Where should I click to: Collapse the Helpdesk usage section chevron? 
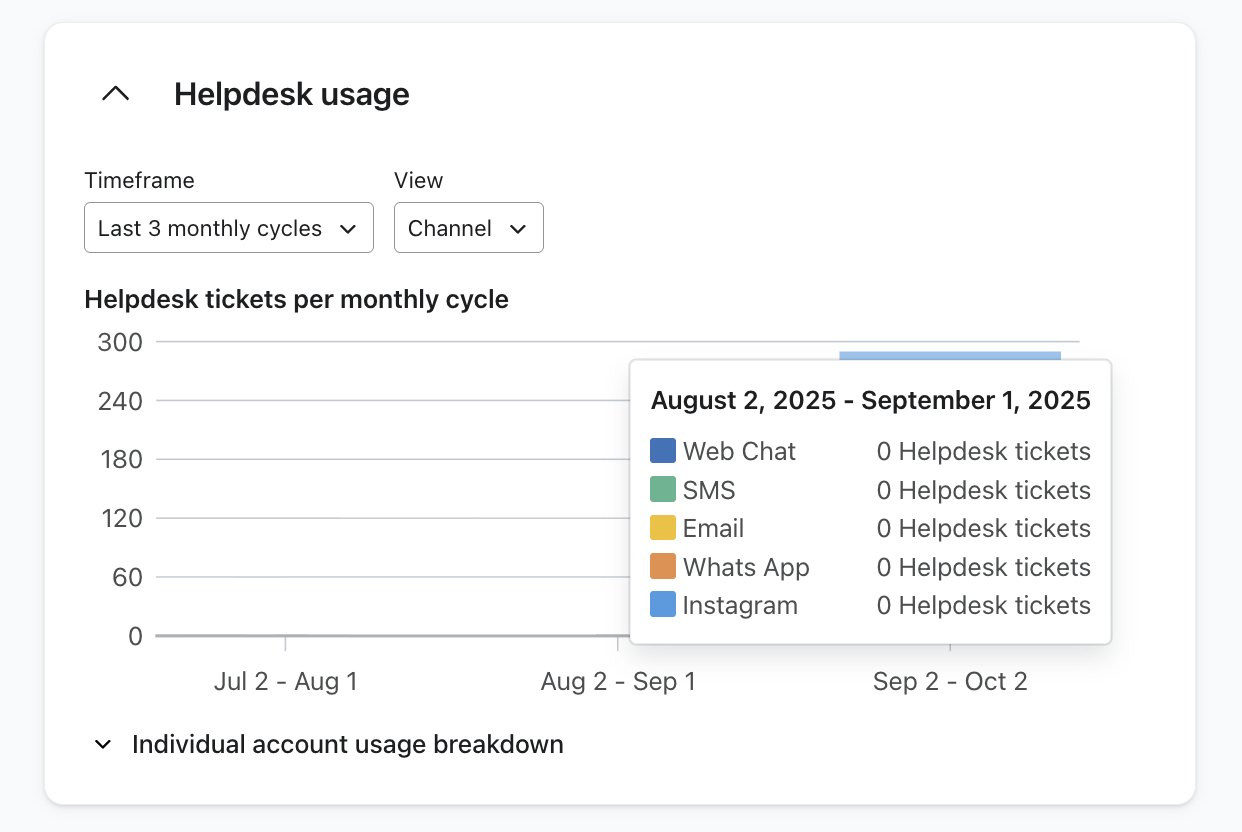(x=116, y=94)
